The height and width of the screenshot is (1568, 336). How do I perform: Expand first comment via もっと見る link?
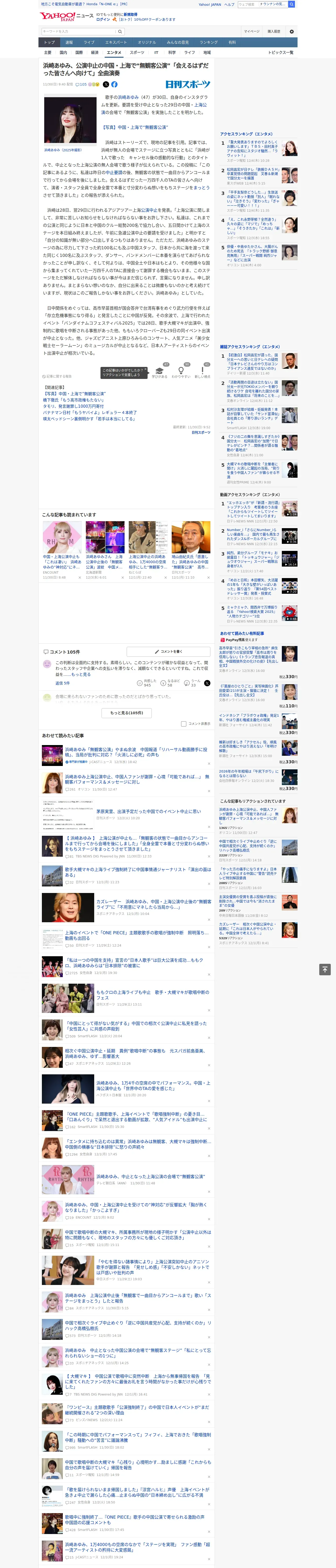point(81,675)
